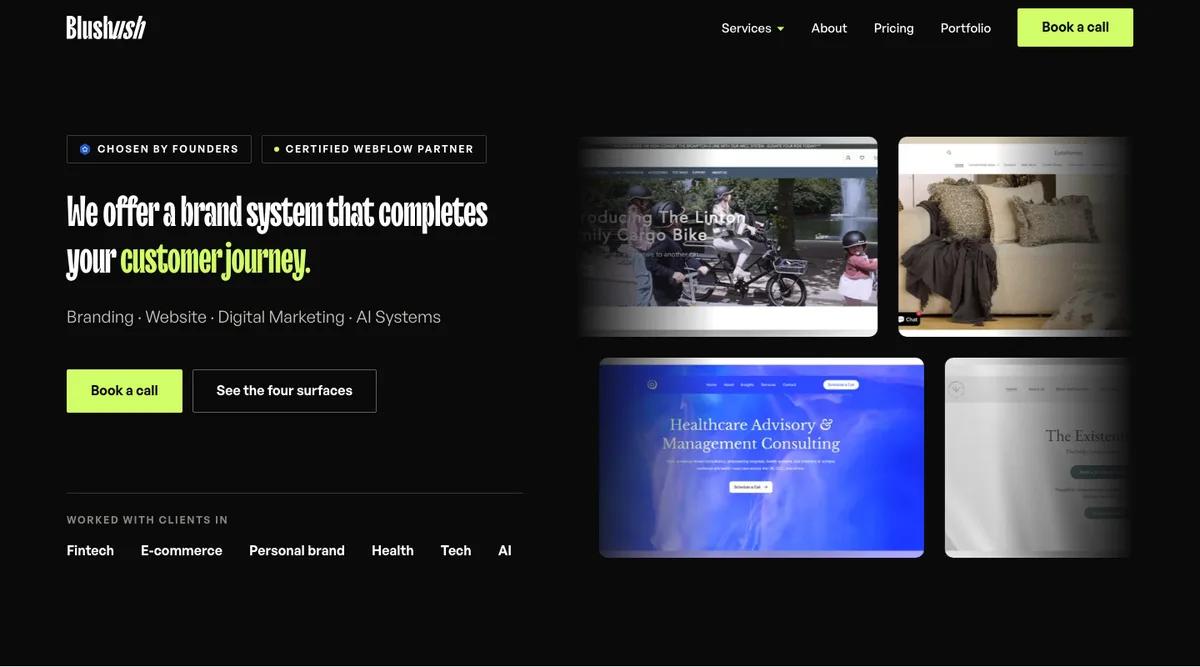The height and width of the screenshot is (667, 1200).
Task: Click the Certified Webflow Partner badge
Action: [374, 149]
